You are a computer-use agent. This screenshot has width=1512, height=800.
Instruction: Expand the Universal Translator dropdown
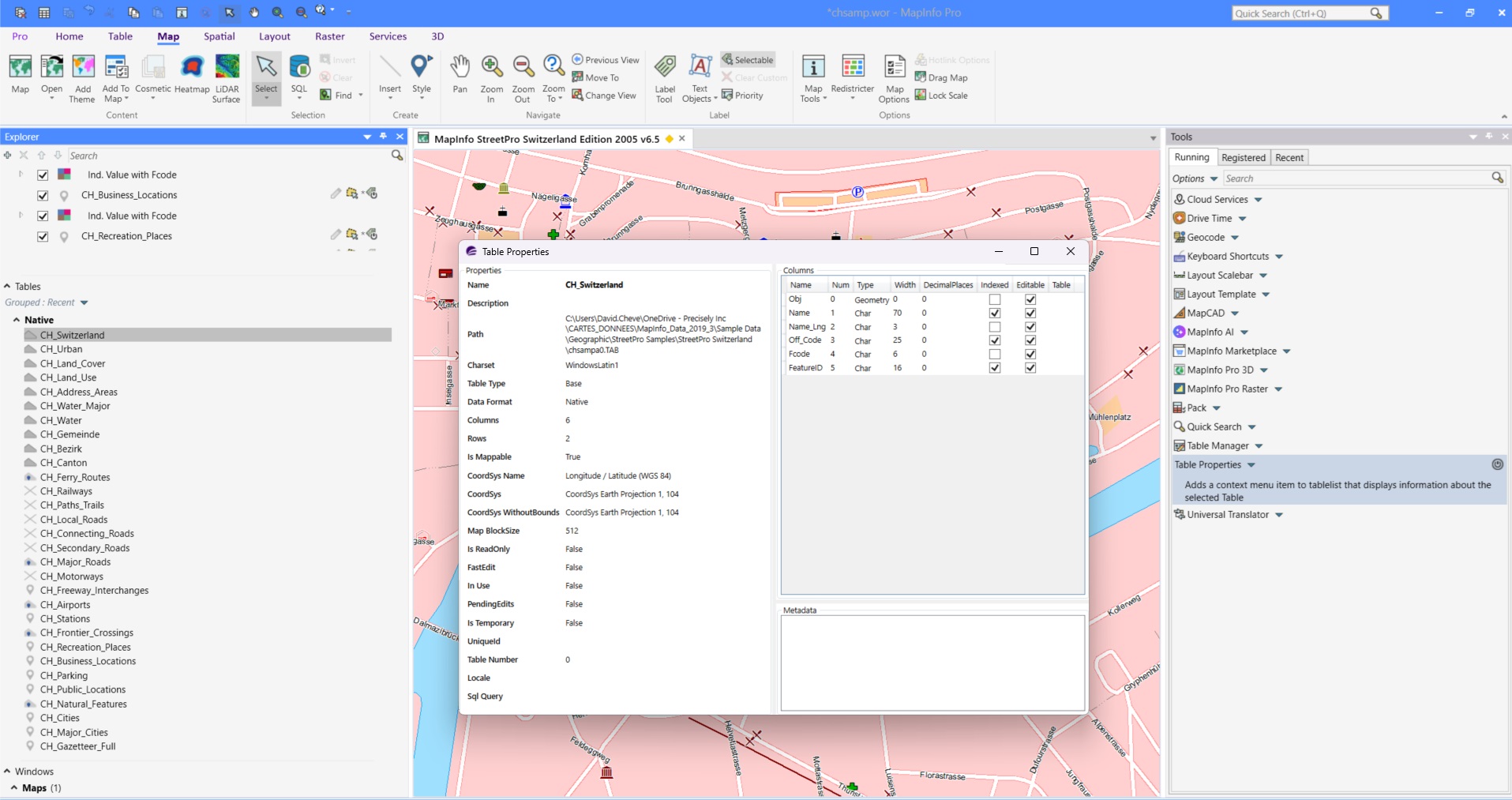click(x=1279, y=515)
